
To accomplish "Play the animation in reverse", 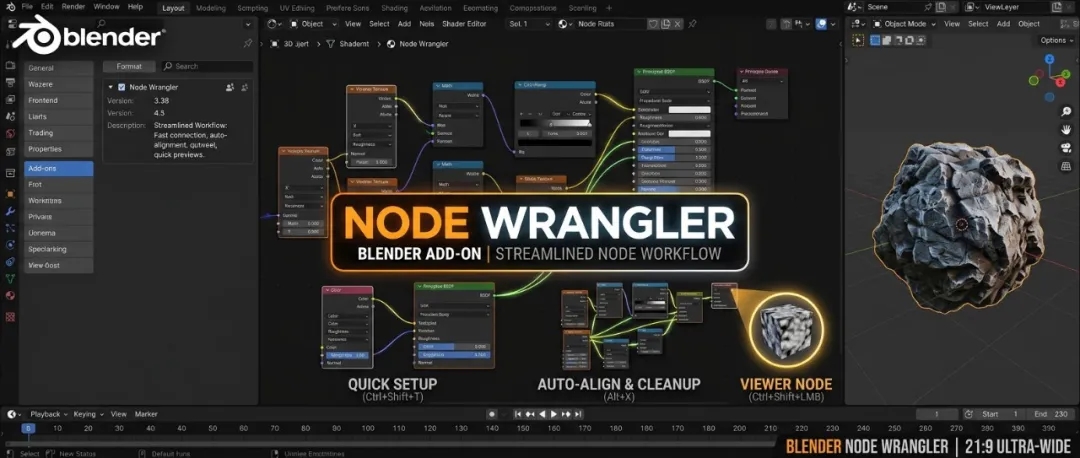I will (x=542, y=415).
